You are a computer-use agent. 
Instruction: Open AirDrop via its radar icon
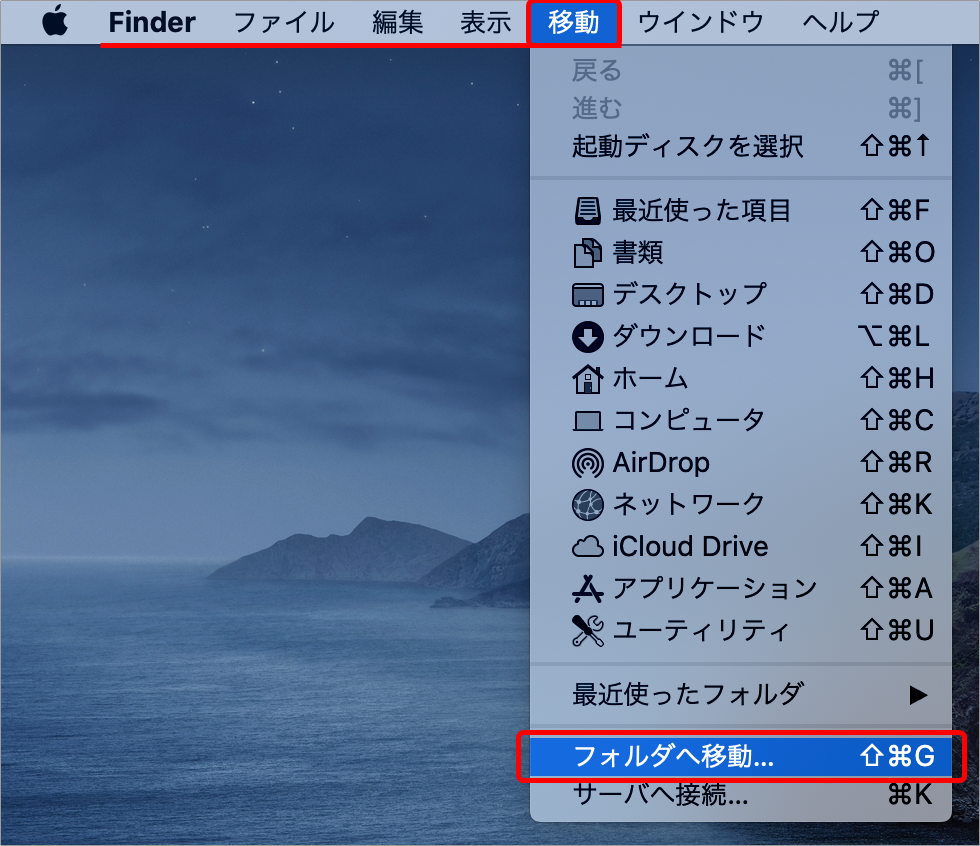[588, 463]
